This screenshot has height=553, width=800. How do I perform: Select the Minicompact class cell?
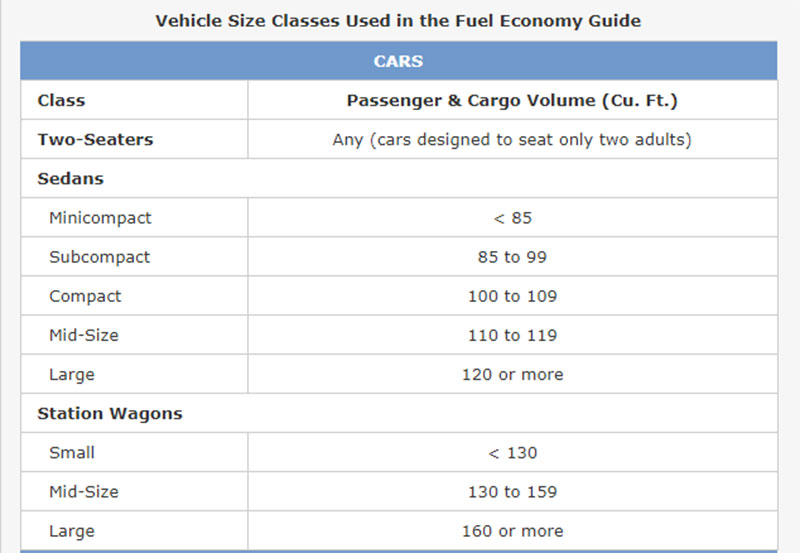pos(134,218)
